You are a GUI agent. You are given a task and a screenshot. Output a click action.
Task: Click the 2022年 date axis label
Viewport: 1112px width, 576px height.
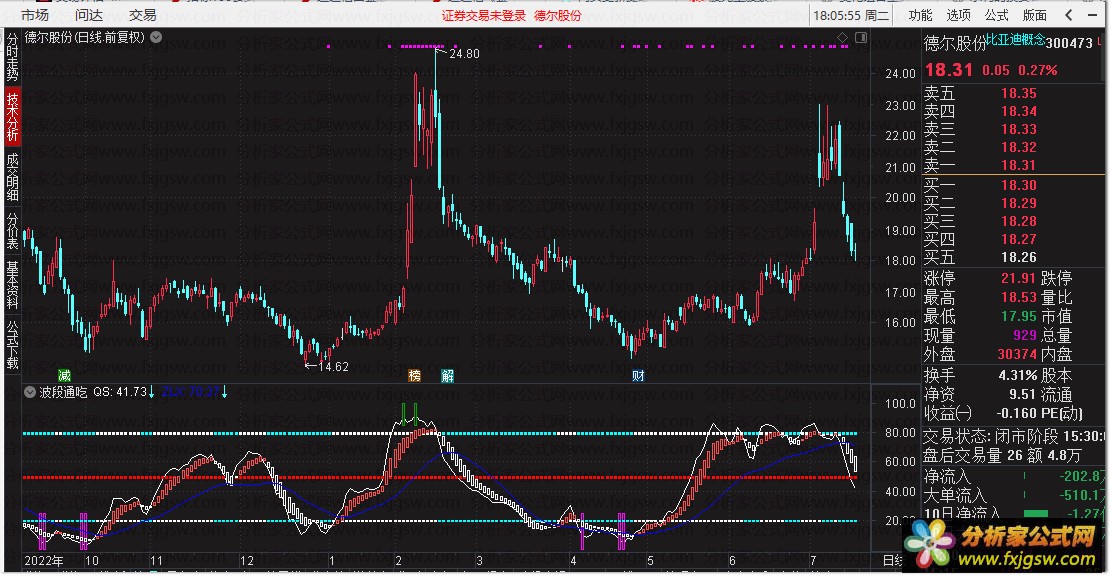pyautogui.click(x=43, y=560)
